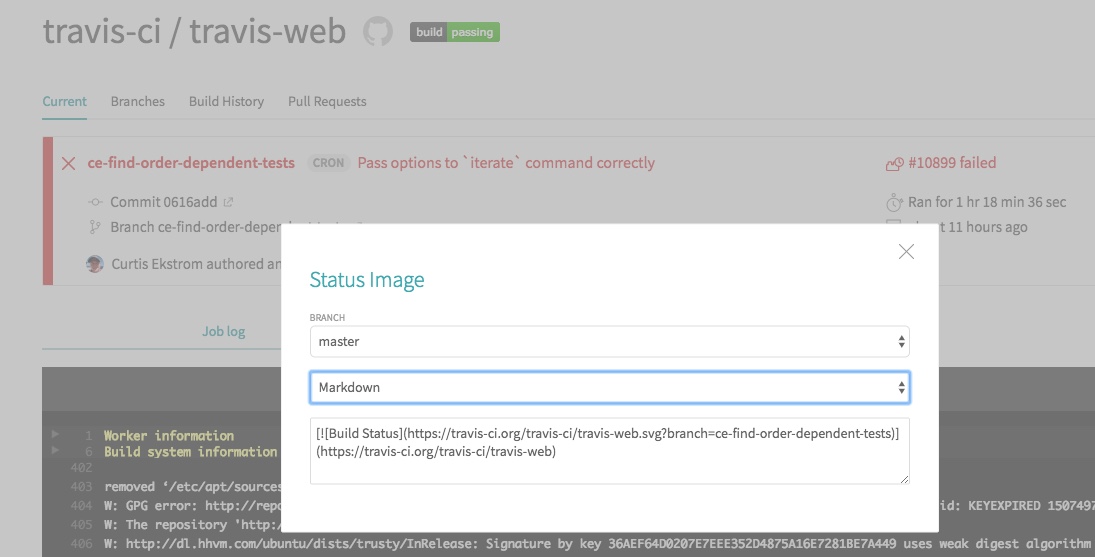Open the #10899 failed build link
This screenshot has height=557, width=1095.
tap(951, 163)
